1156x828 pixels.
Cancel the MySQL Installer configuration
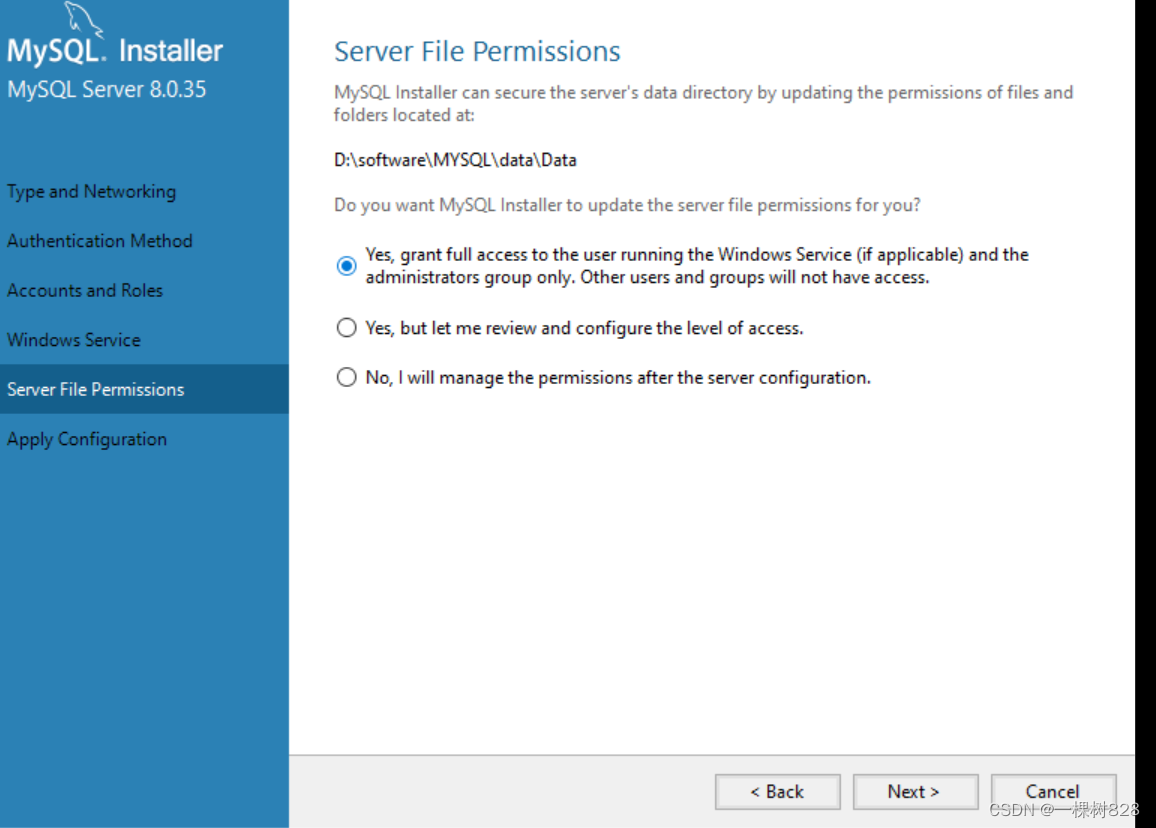coord(1053,791)
